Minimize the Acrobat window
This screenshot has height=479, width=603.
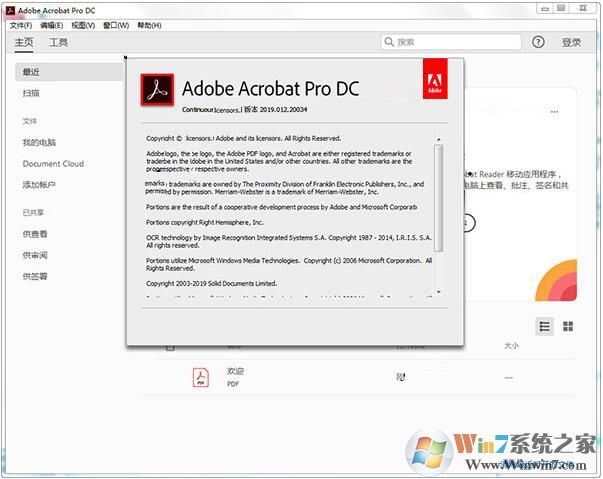tap(545, 8)
